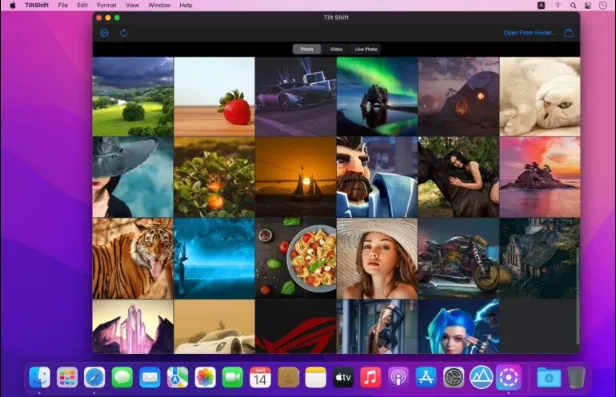Switch to the Photo tab
Image resolution: width=616 pixels, height=397 pixels.
(307, 49)
